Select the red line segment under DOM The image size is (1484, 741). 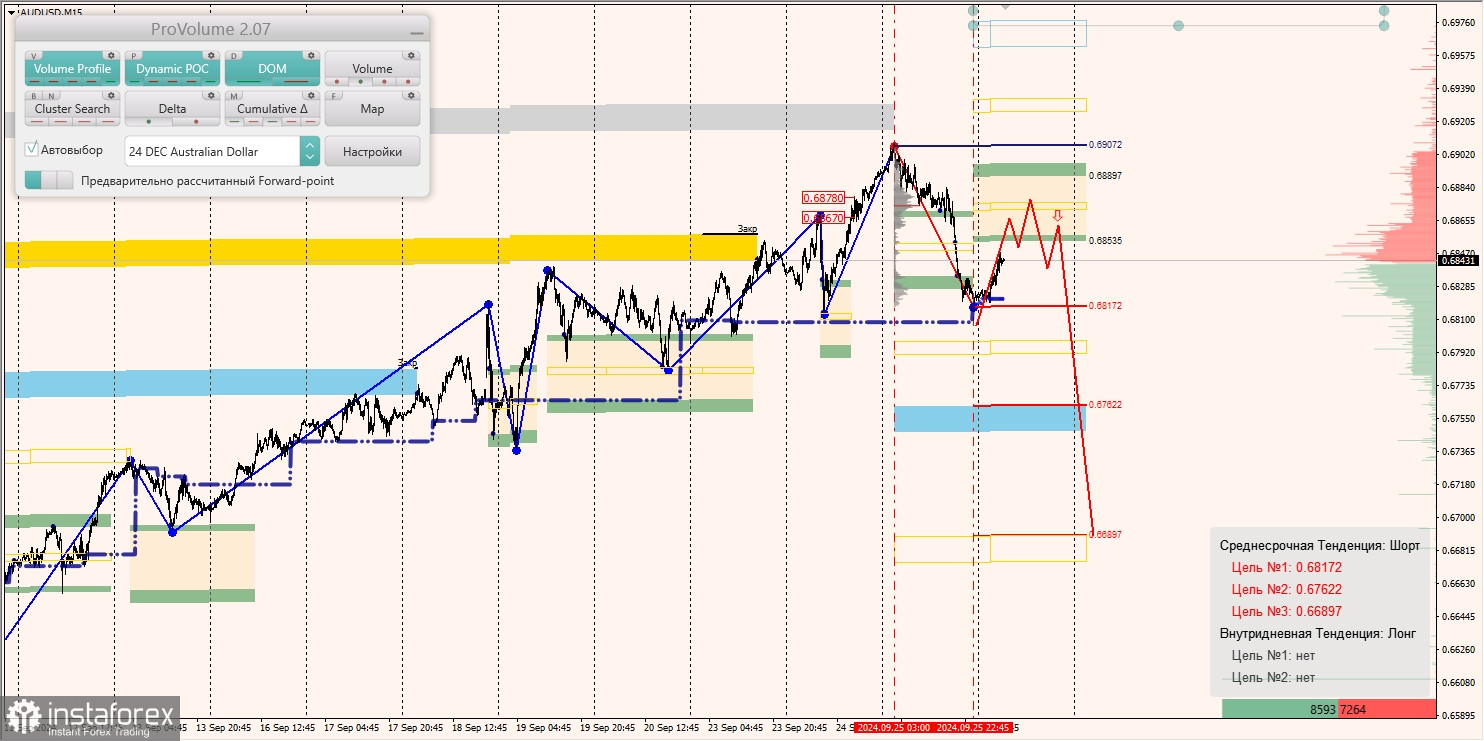click(x=296, y=81)
